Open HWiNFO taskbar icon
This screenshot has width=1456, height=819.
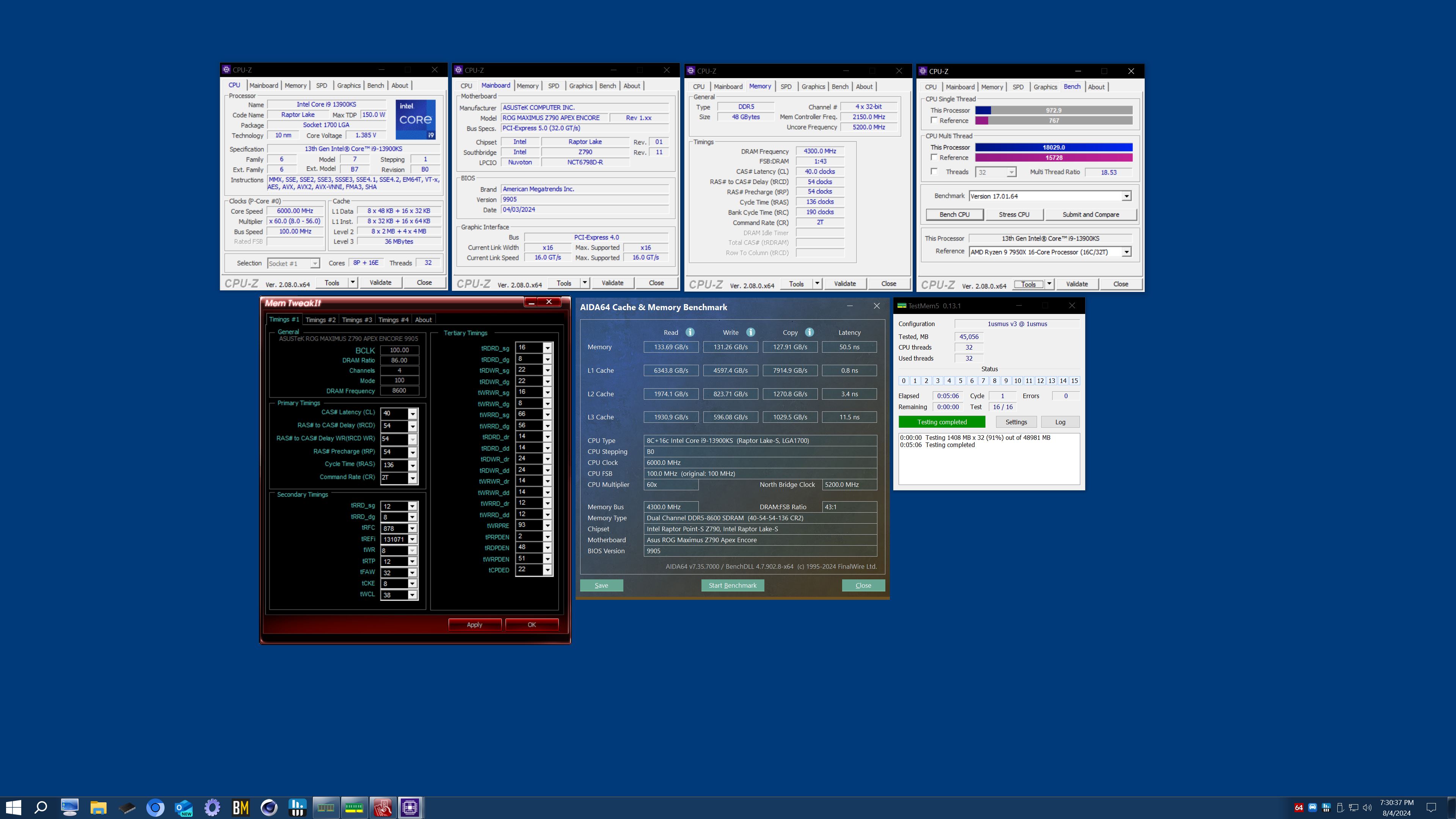(297, 807)
